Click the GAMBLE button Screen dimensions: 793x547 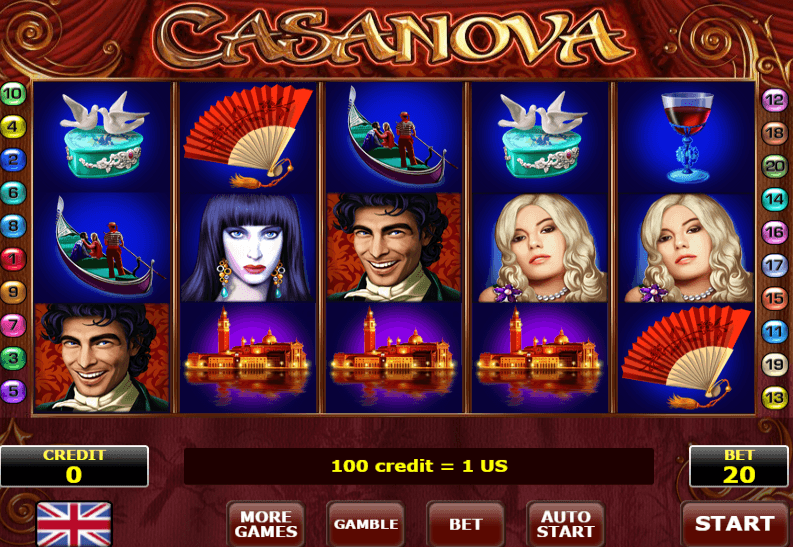(366, 524)
